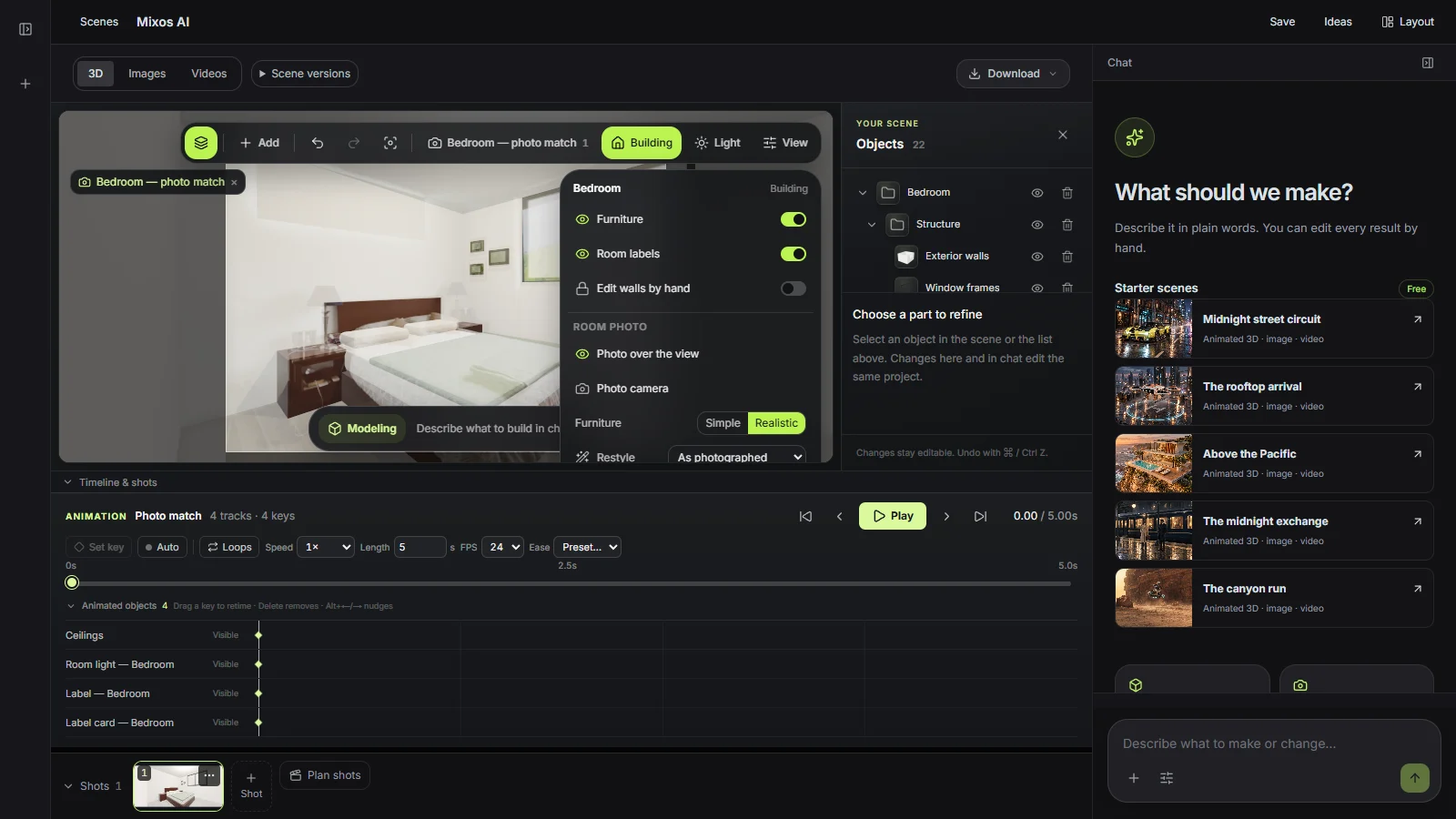Hide the Exterior walls object
Screen dimensions: 1456x819
point(1036,257)
